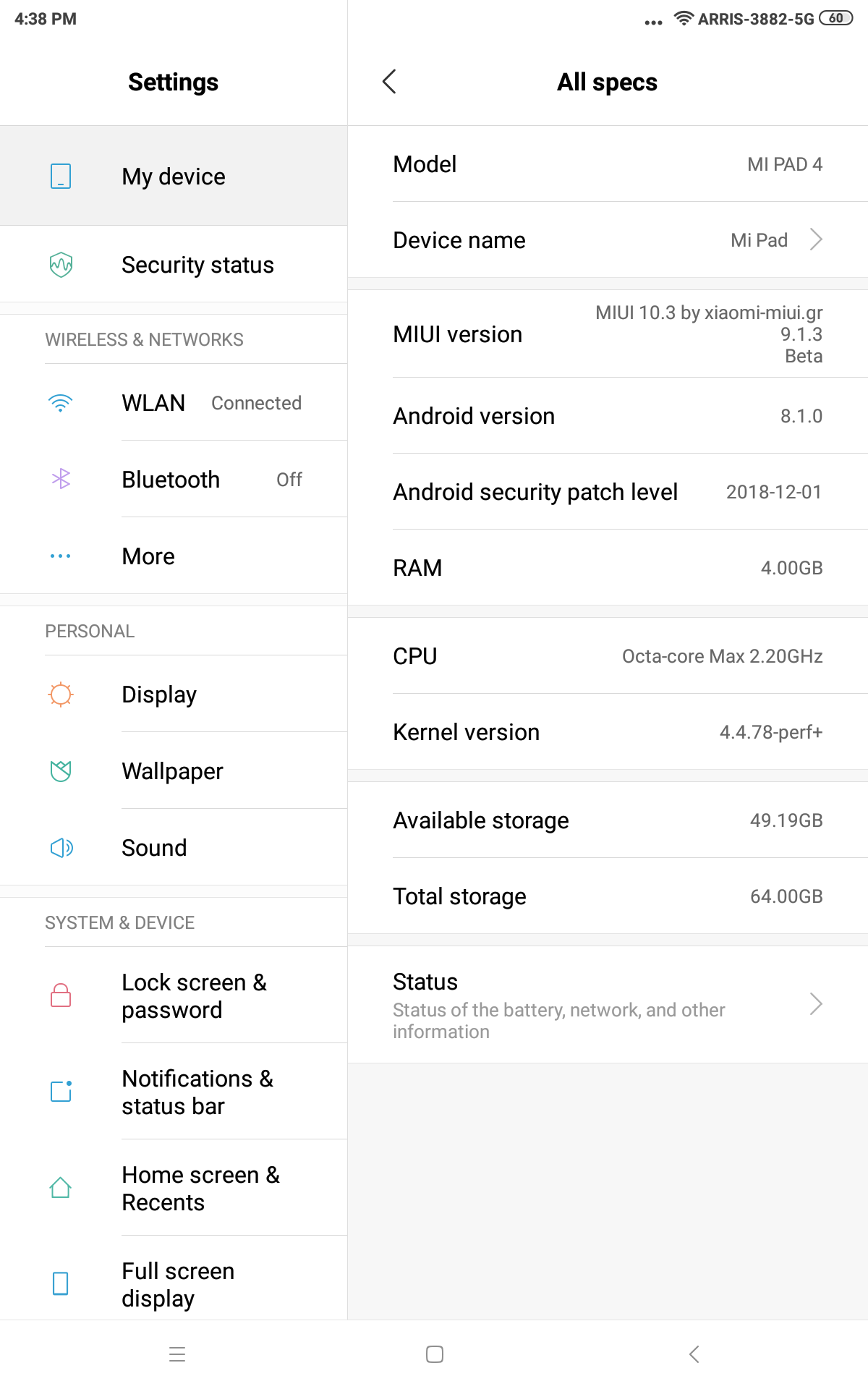Open More wireless settings
This screenshot has width=868, height=1389.
[x=174, y=556]
